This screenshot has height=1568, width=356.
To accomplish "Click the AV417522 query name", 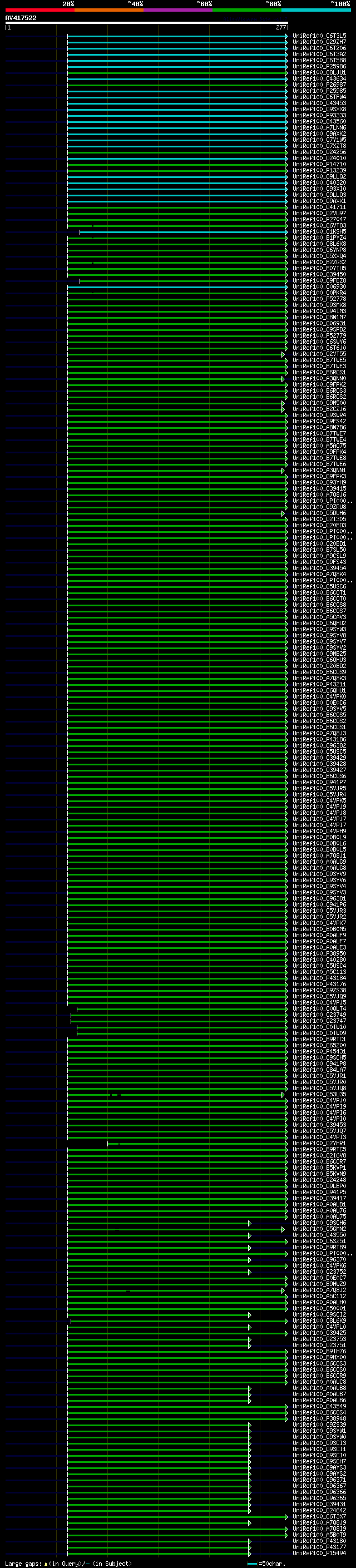I will pyautogui.click(x=21, y=18).
